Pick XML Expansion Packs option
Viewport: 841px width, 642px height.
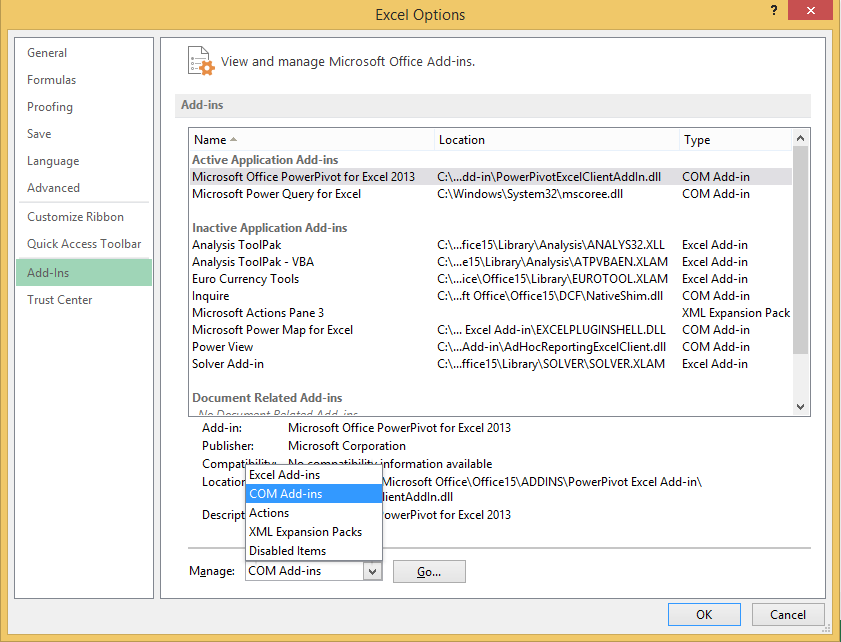[305, 532]
